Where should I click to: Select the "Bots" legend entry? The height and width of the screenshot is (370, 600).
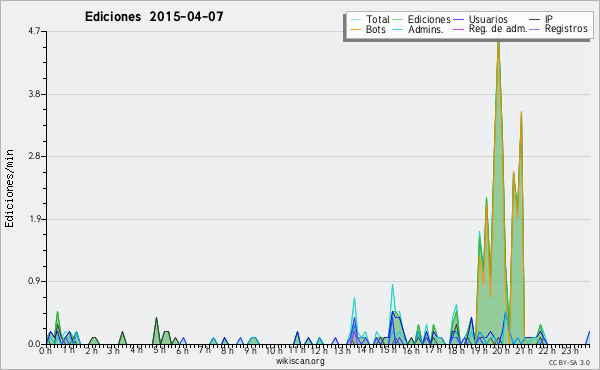368,29
